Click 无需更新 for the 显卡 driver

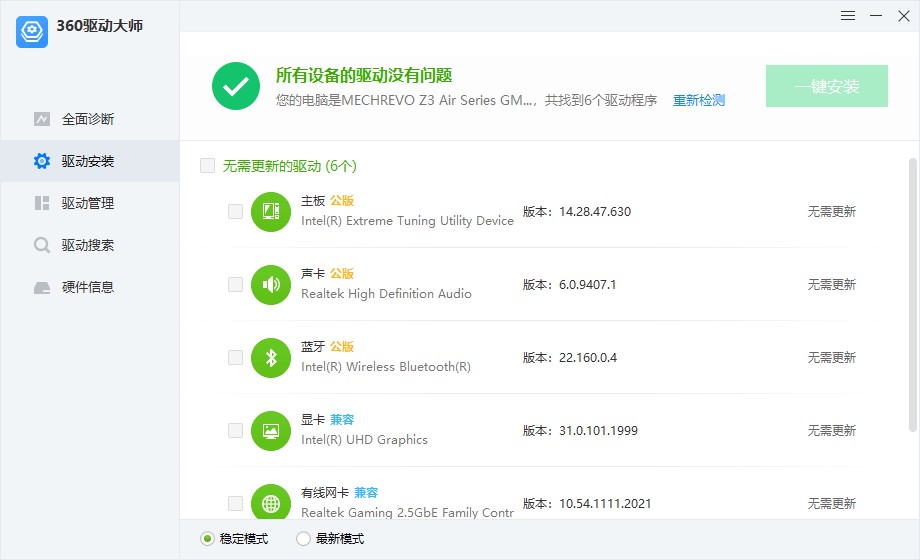(831, 430)
